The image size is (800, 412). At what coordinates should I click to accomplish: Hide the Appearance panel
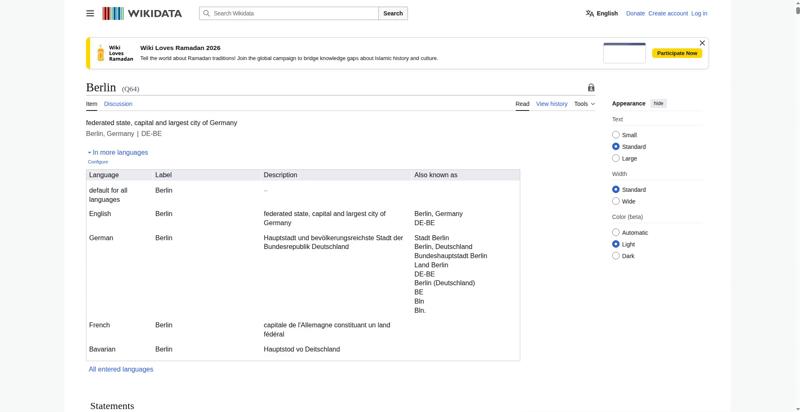point(658,103)
